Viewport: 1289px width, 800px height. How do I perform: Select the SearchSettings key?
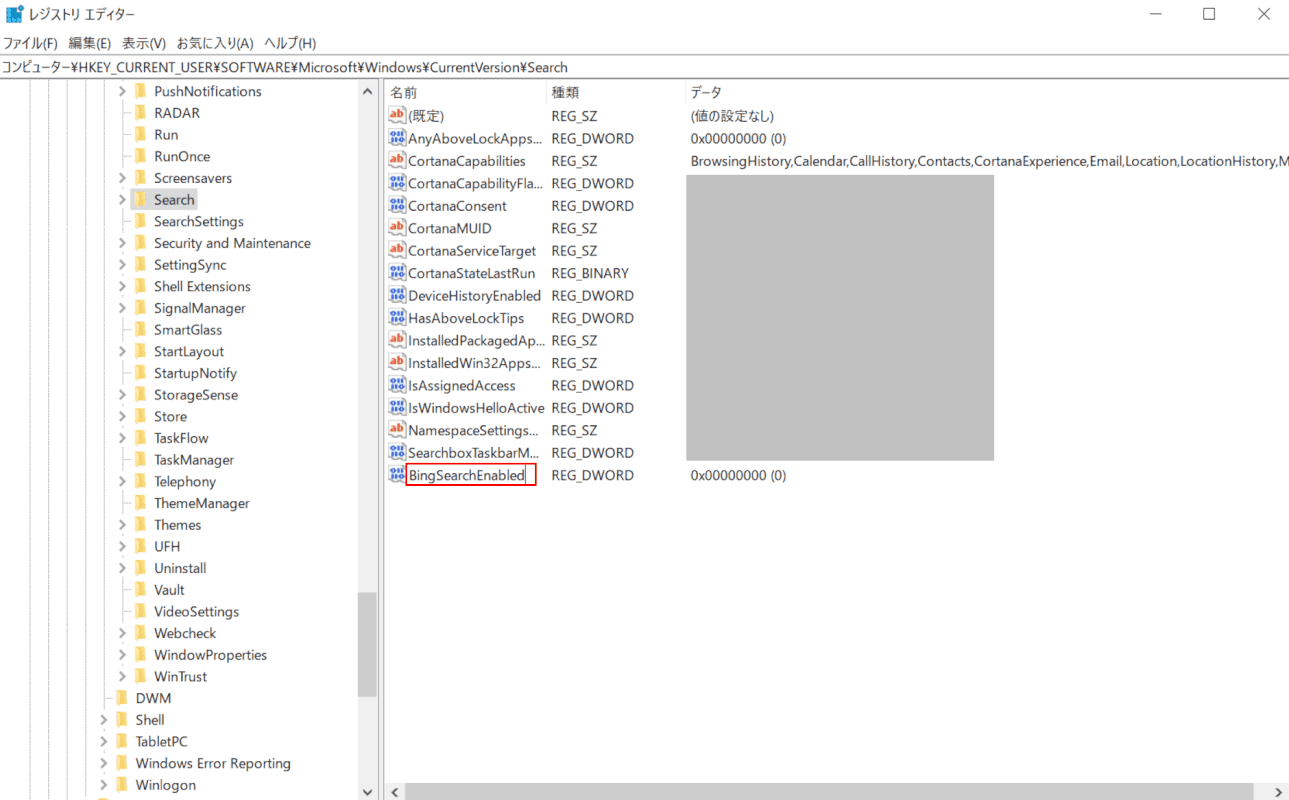point(199,221)
